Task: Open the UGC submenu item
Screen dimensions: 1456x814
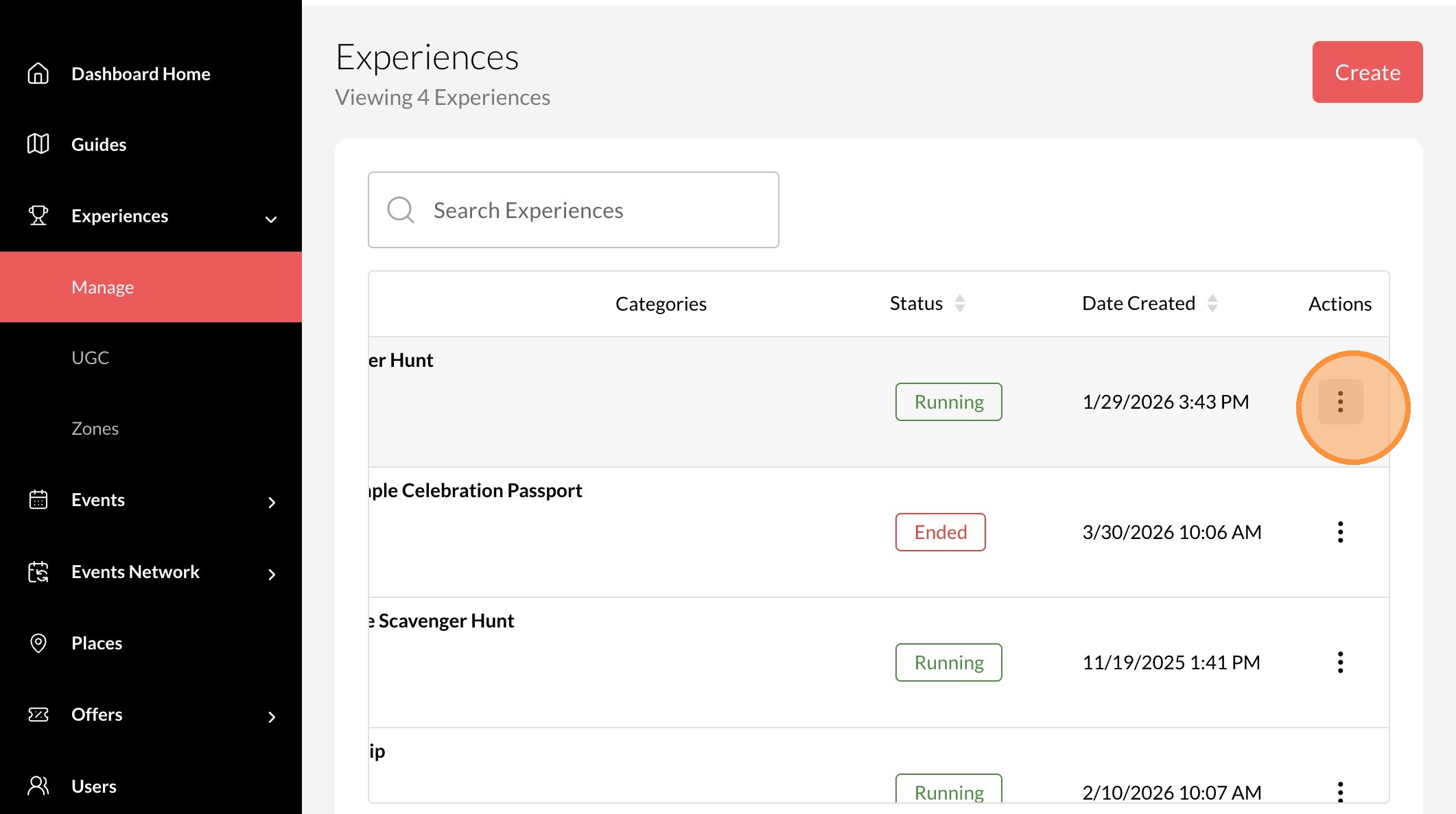Action: tap(91, 358)
